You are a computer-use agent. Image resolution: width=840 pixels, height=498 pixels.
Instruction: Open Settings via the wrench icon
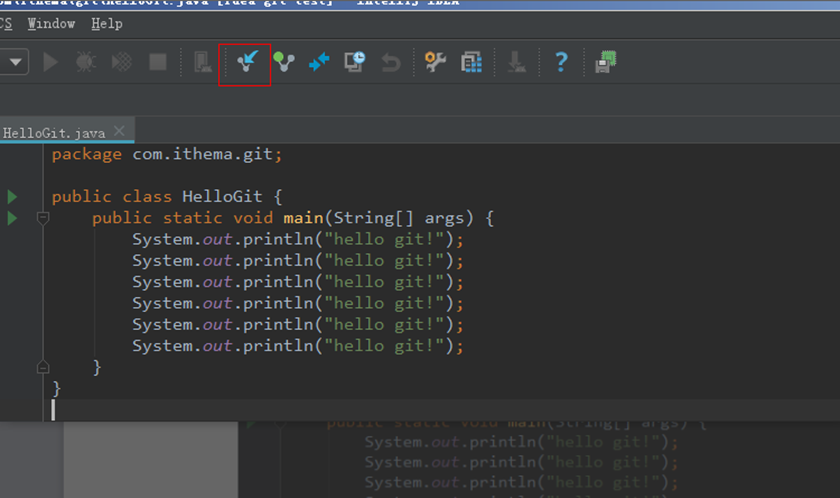[x=435, y=62]
